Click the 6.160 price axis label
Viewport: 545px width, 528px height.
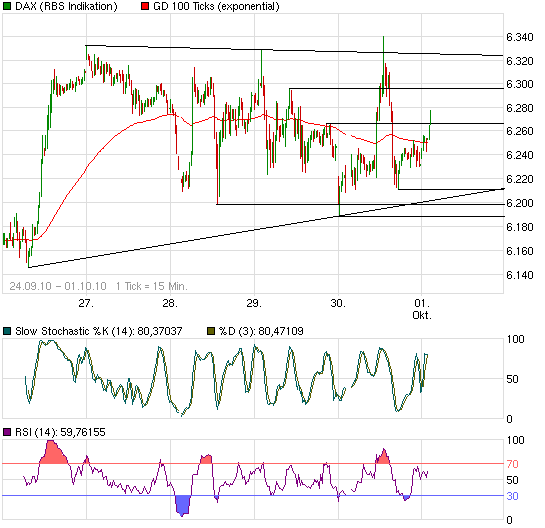tap(520, 251)
